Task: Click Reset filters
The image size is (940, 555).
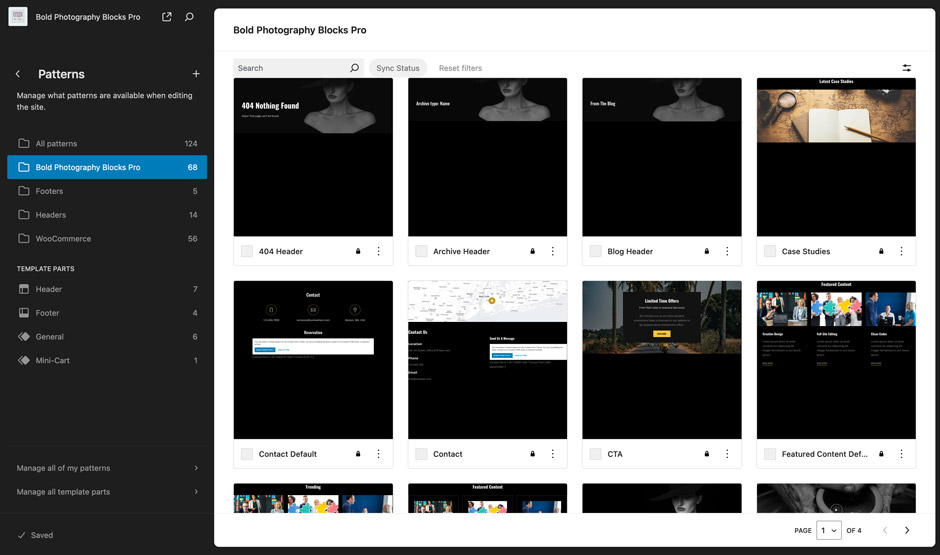Action: click(x=460, y=68)
